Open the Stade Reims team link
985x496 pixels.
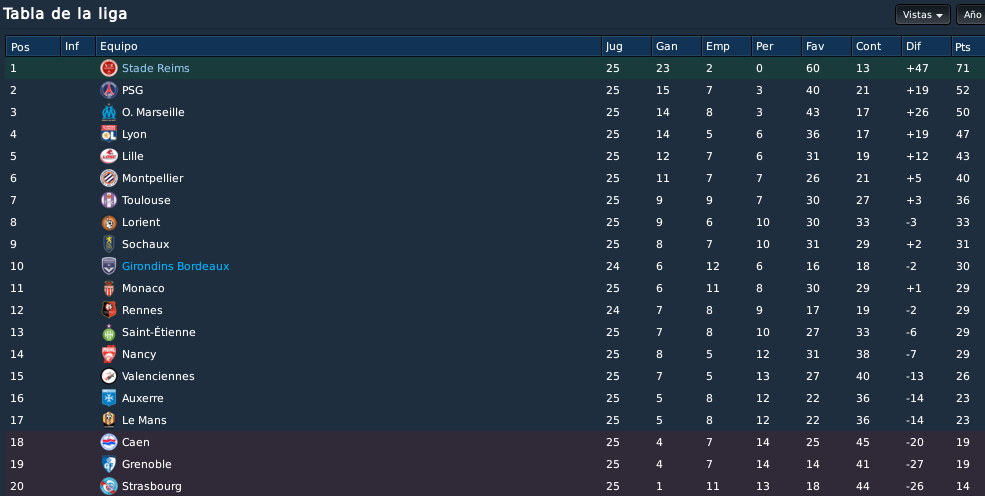[156, 68]
